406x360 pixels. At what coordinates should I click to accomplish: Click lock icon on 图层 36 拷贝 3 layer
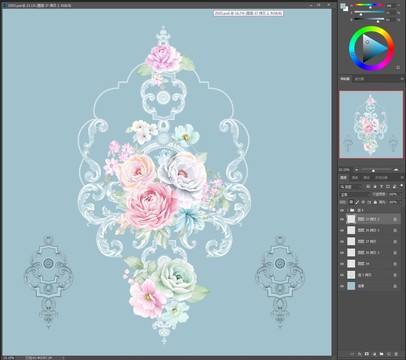tap(395, 230)
